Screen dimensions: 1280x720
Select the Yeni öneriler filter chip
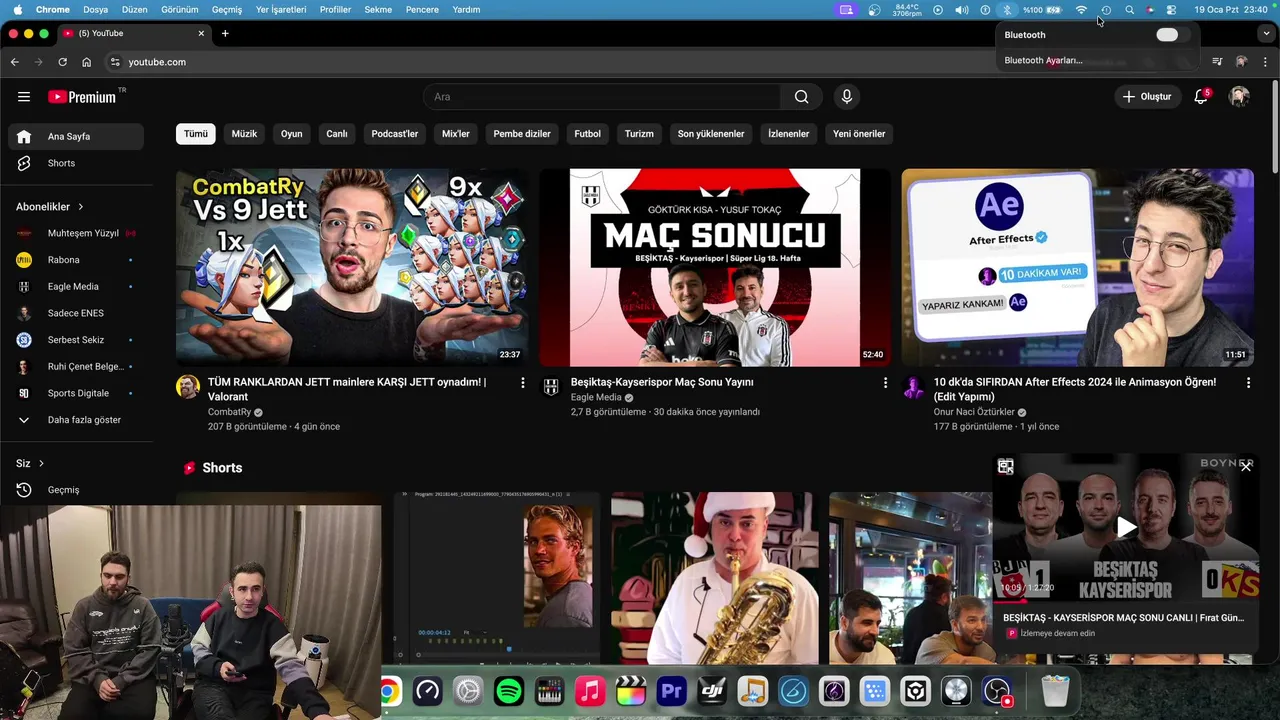(859, 134)
